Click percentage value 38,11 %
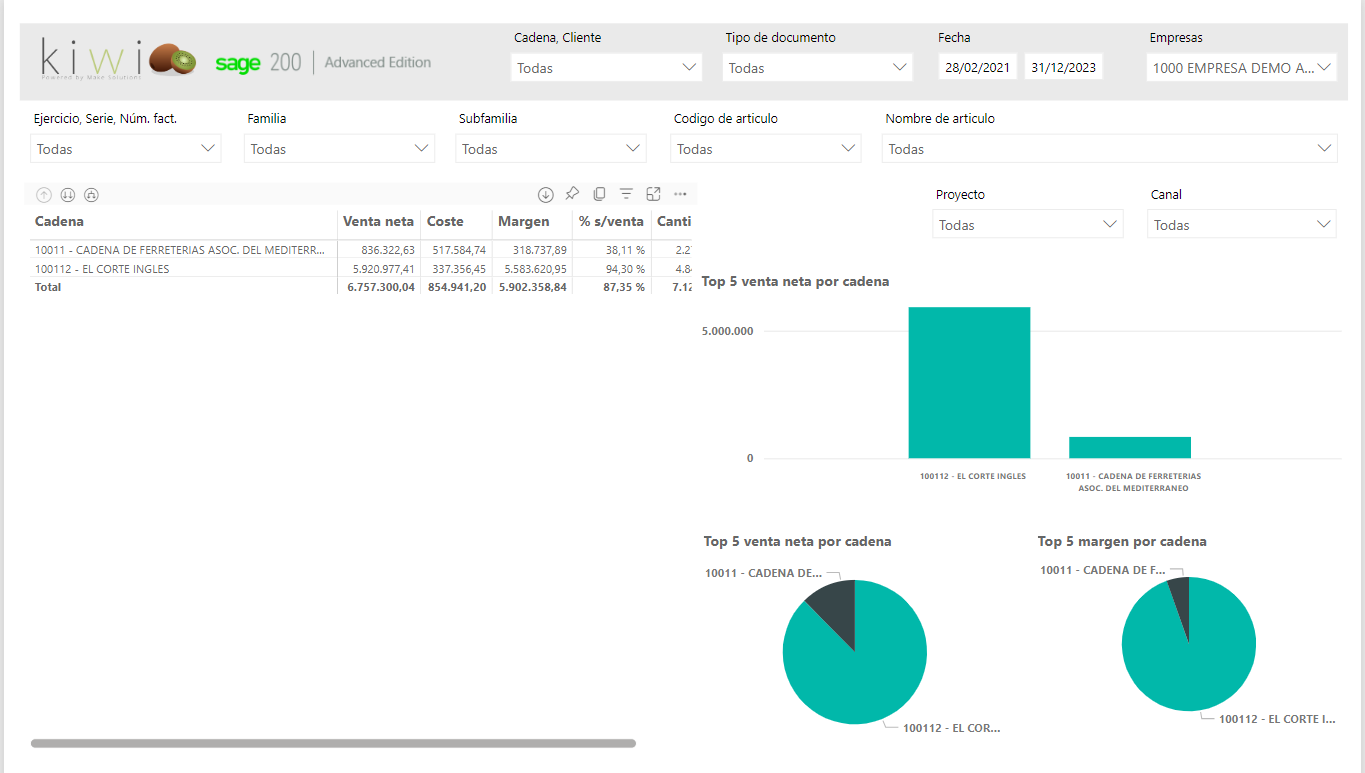The height and width of the screenshot is (773, 1365). click(x=625, y=250)
